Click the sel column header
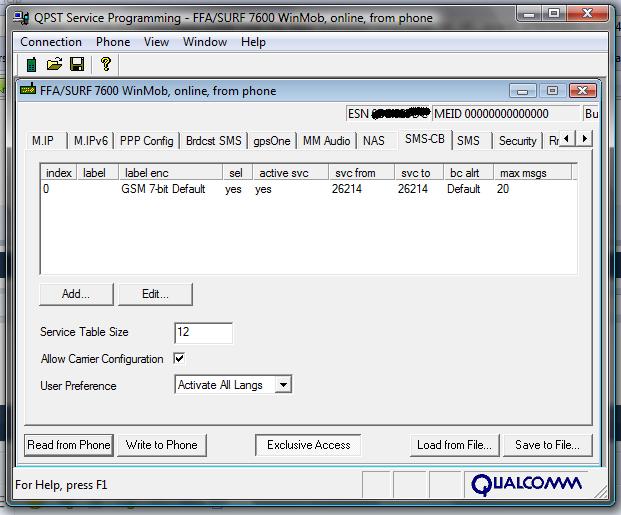This screenshot has width=621, height=515. tap(237, 173)
